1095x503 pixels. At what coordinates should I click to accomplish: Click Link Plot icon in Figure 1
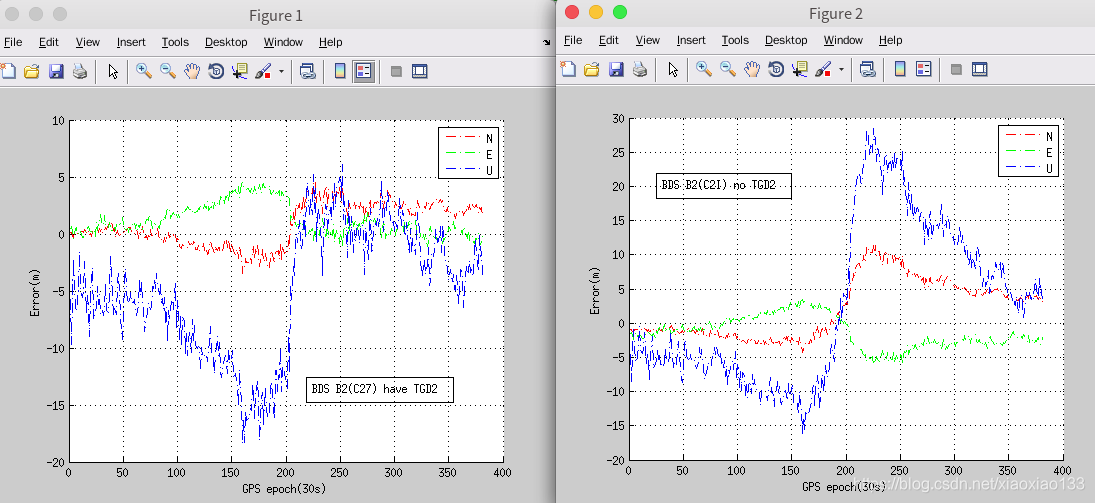(x=307, y=71)
